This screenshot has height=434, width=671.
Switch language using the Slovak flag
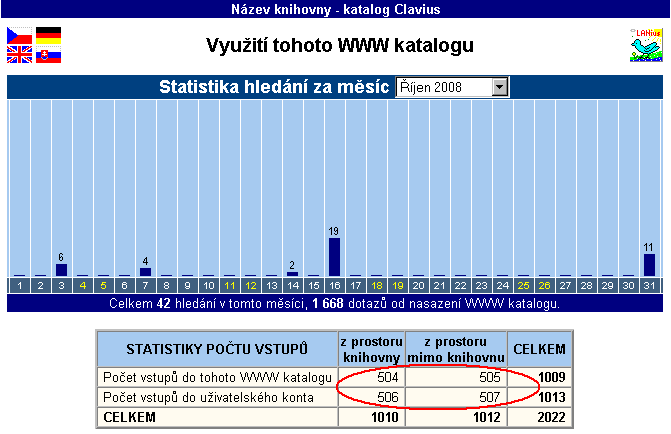coord(48,54)
